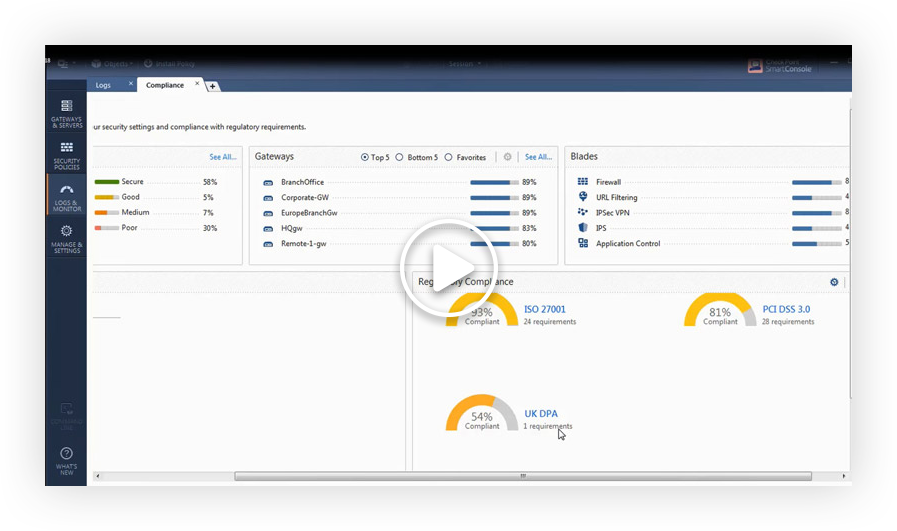Go to Logs & Monitor view

click(66, 197)
